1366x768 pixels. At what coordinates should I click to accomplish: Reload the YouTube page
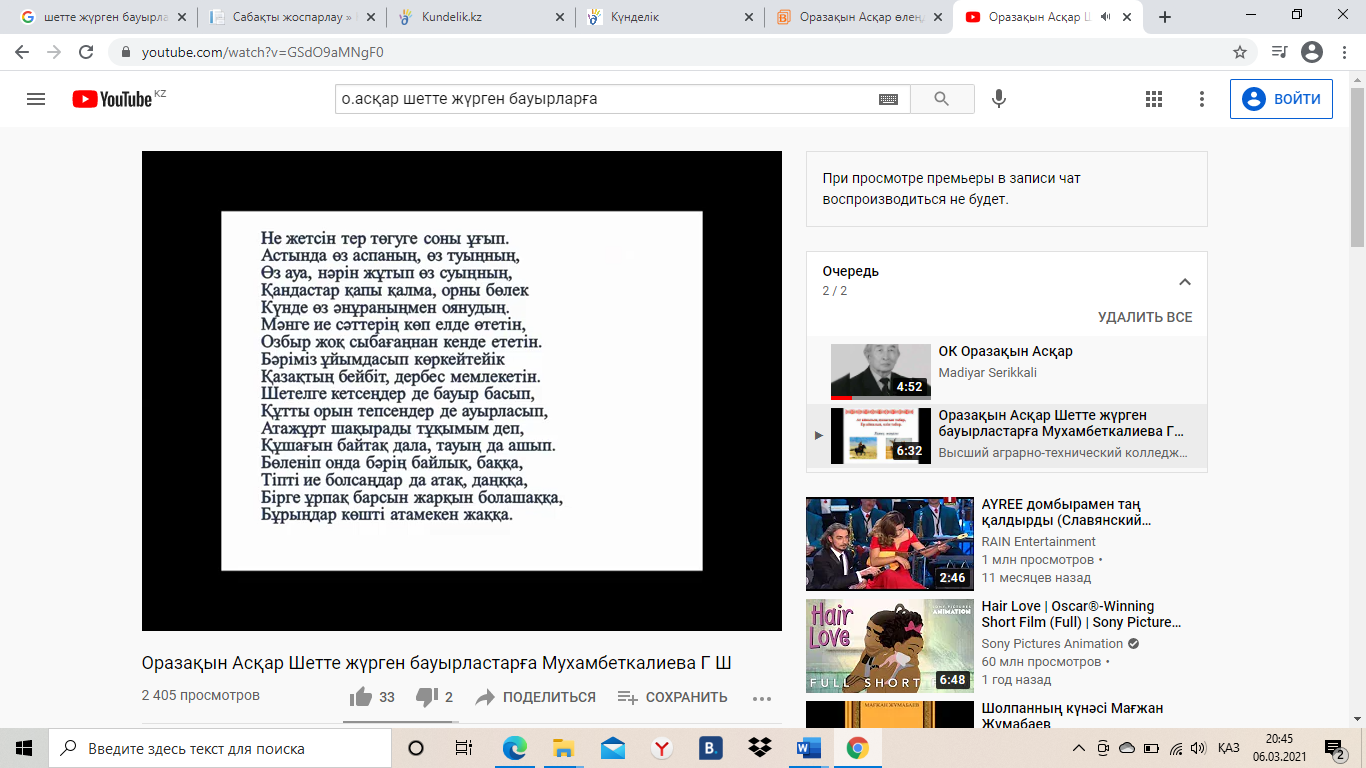[x=86, y=52]
